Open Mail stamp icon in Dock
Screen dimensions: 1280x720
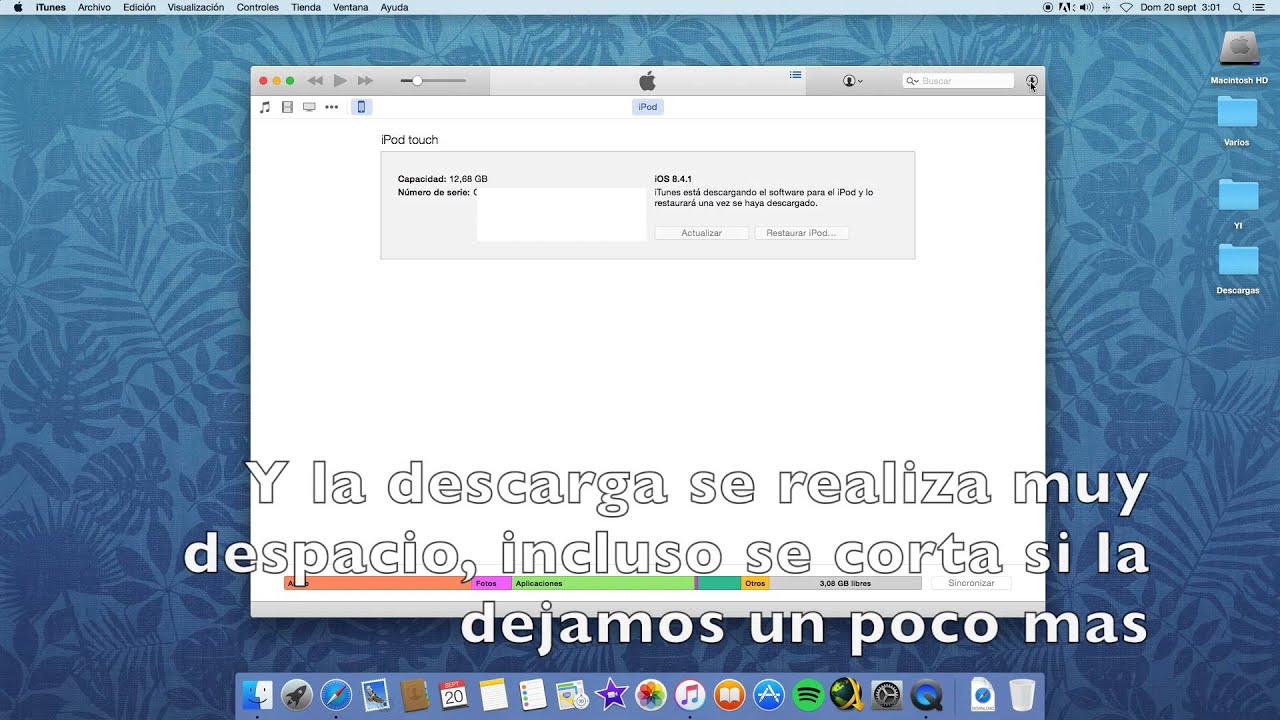tap(375, 694)
